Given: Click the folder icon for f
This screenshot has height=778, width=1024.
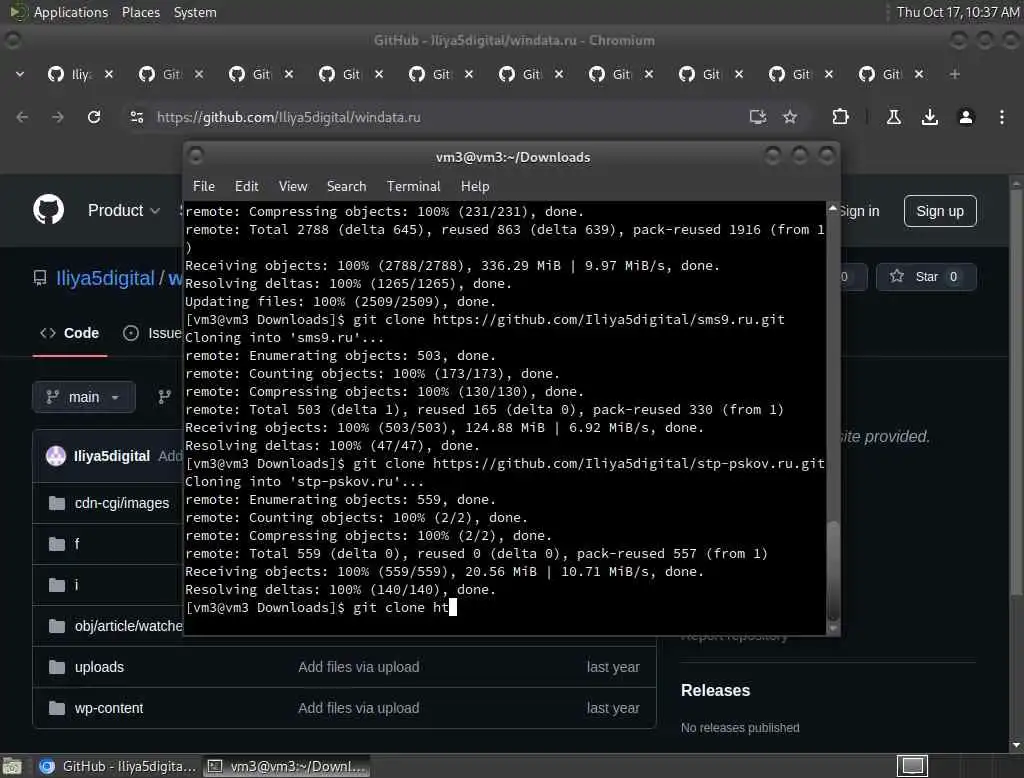Looking at the screenshot, I should [x=57, y=543].
